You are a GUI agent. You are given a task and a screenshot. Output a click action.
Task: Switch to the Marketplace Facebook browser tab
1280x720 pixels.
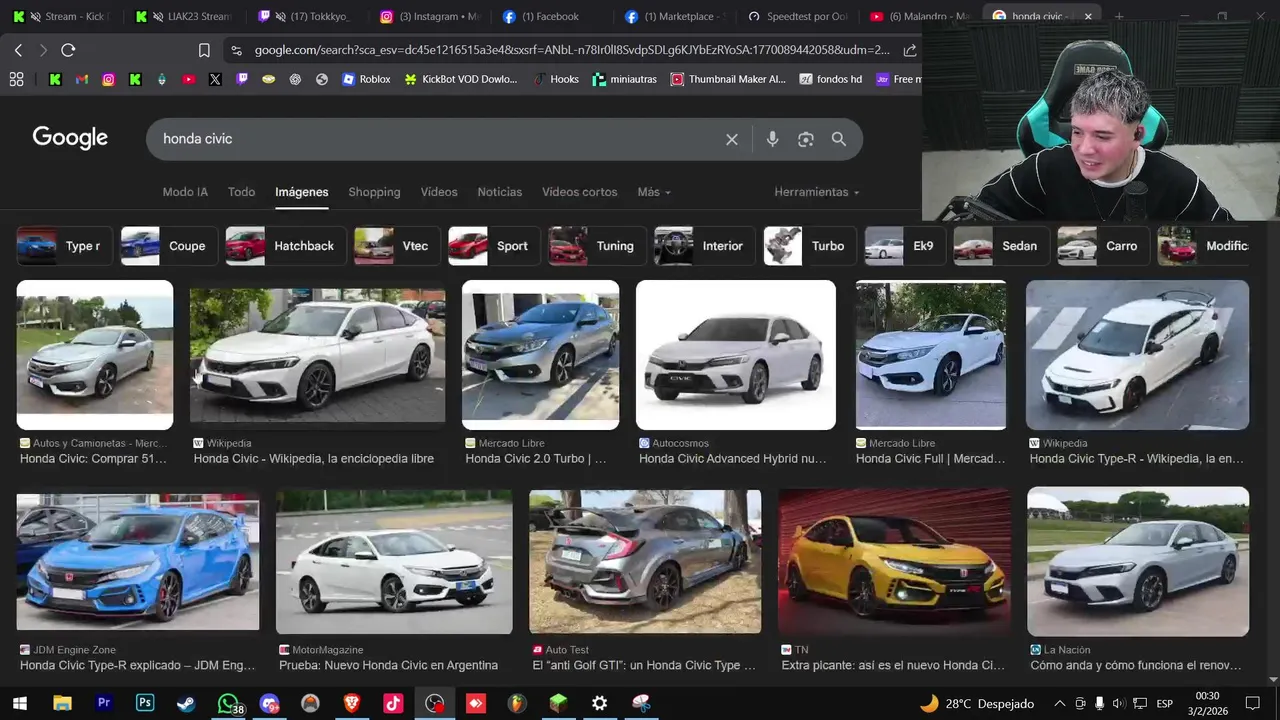tap(676, 16)
